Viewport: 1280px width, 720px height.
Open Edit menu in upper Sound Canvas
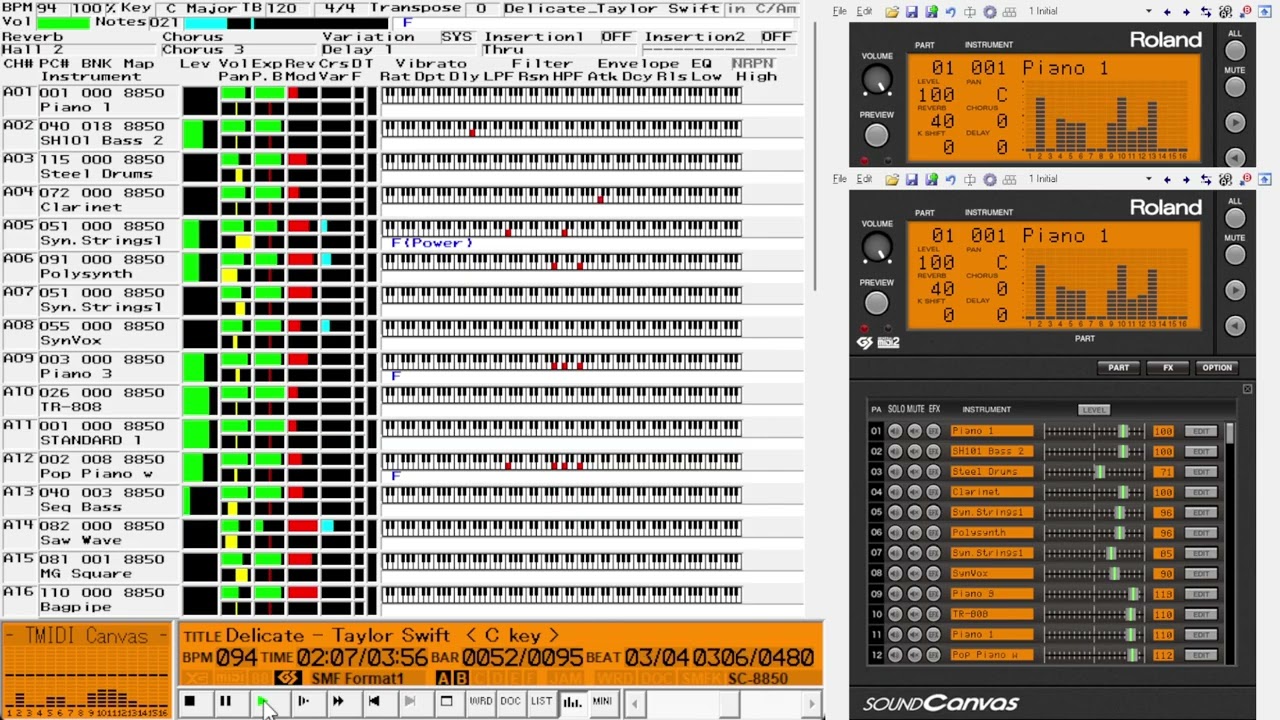[x=864, y=12]
